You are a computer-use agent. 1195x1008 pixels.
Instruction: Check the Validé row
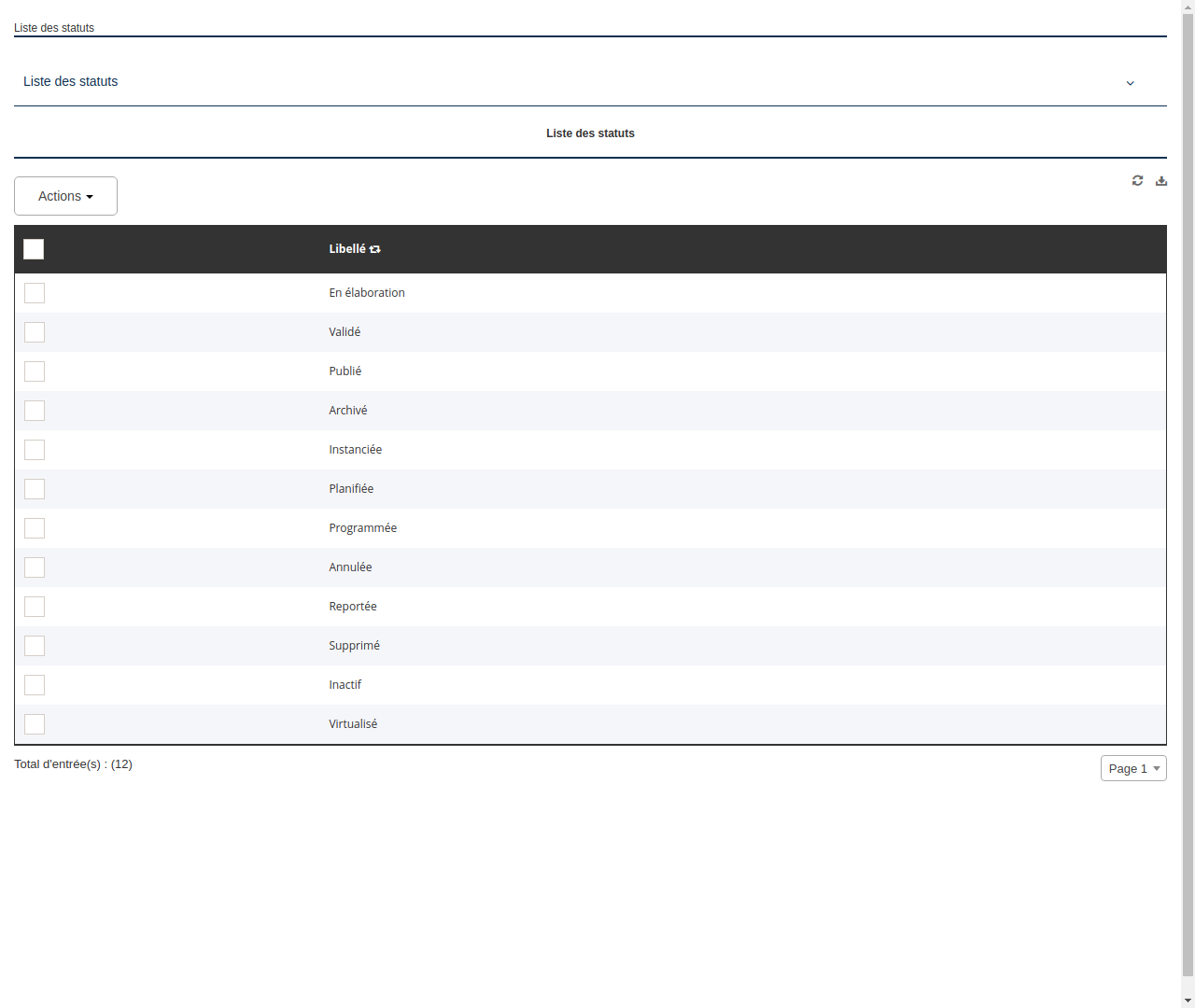pos(34,332)
